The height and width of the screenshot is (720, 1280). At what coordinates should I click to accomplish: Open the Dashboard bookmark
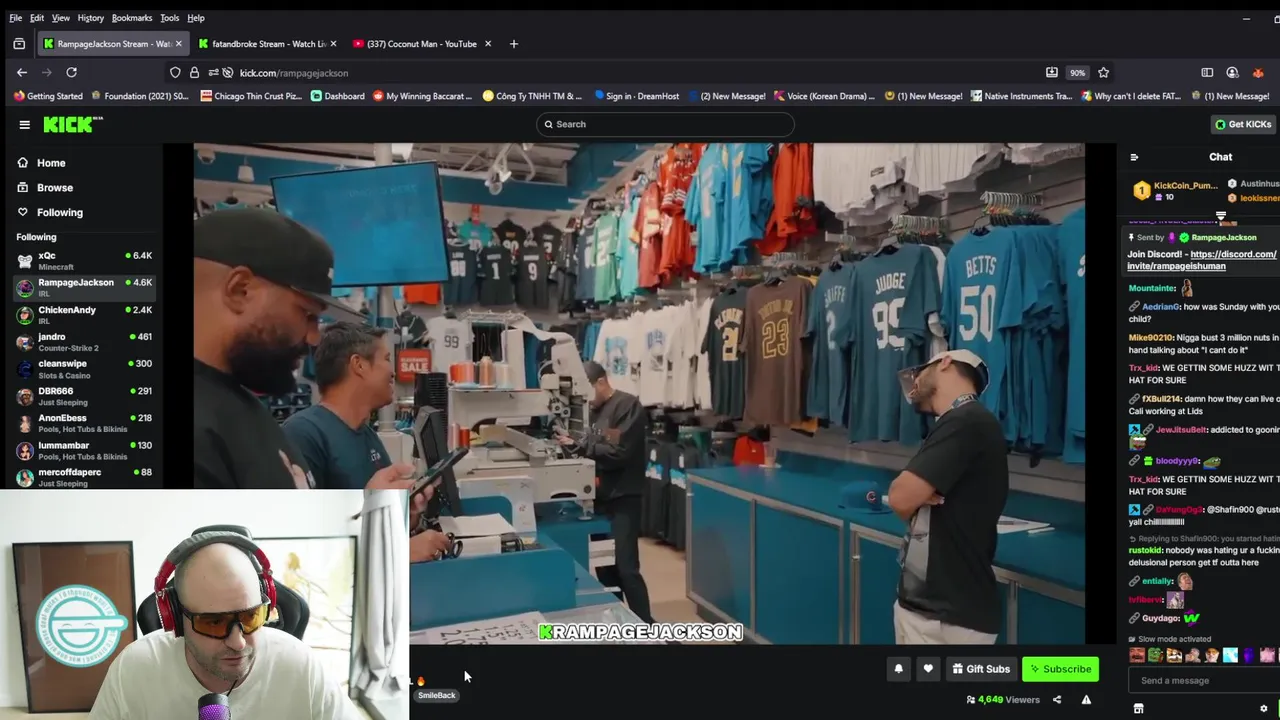click(x=337, y=96)
